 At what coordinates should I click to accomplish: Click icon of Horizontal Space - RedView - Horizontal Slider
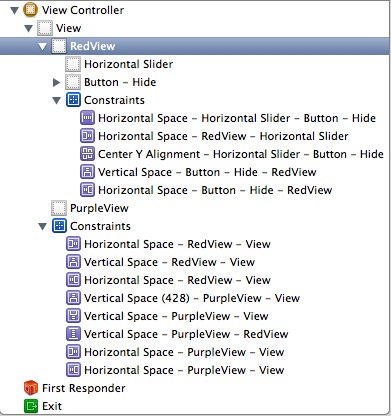pos(87,136)
